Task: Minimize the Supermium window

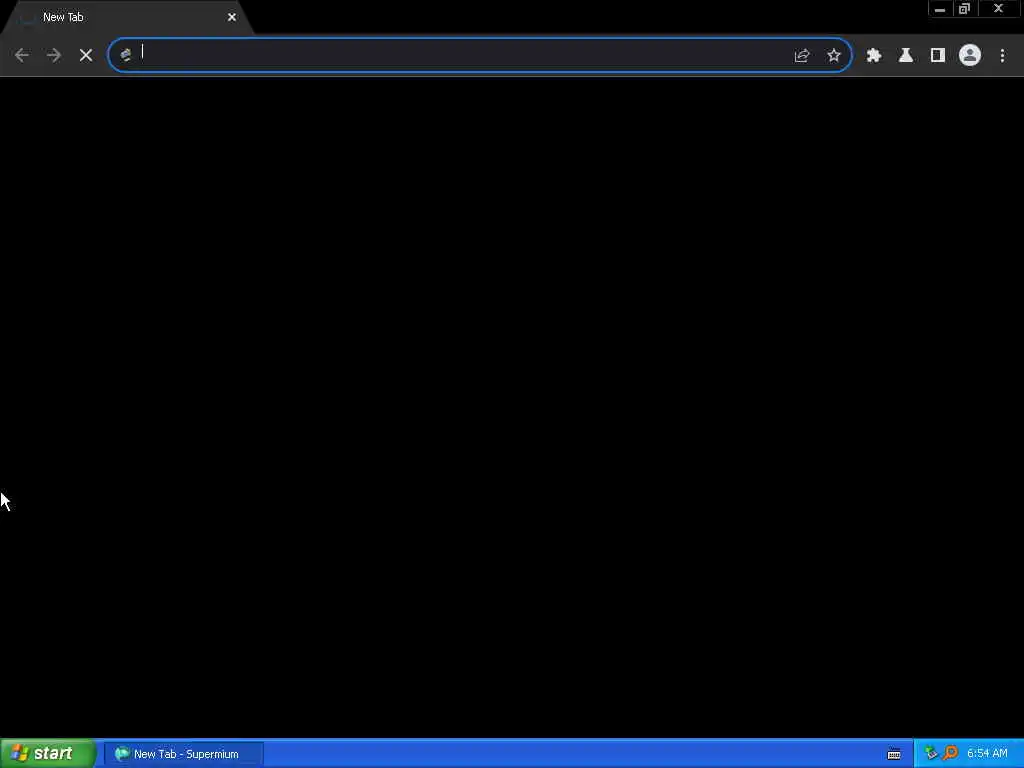Action: coord(940,9)
